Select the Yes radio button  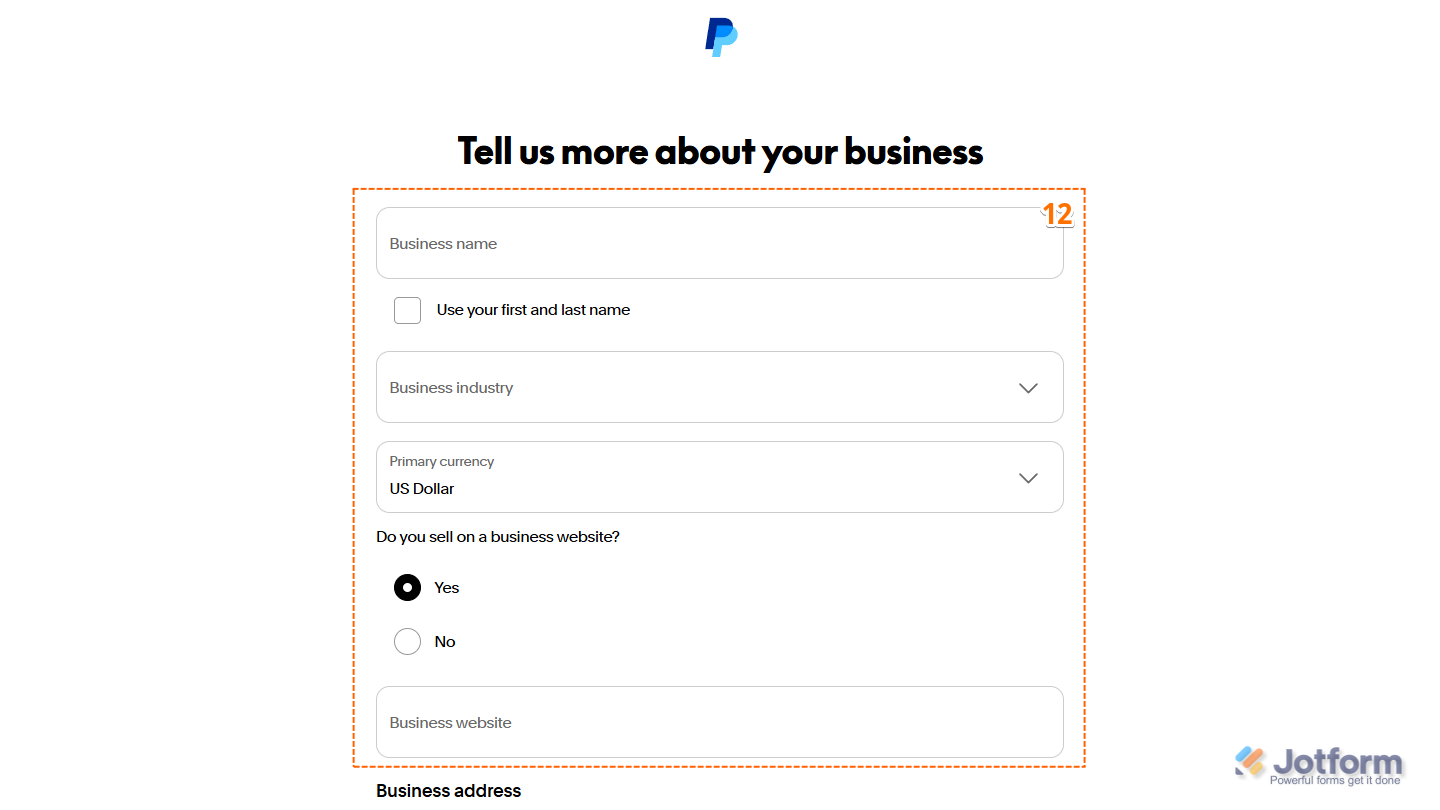pyautogui.click(x=407, y=587)
